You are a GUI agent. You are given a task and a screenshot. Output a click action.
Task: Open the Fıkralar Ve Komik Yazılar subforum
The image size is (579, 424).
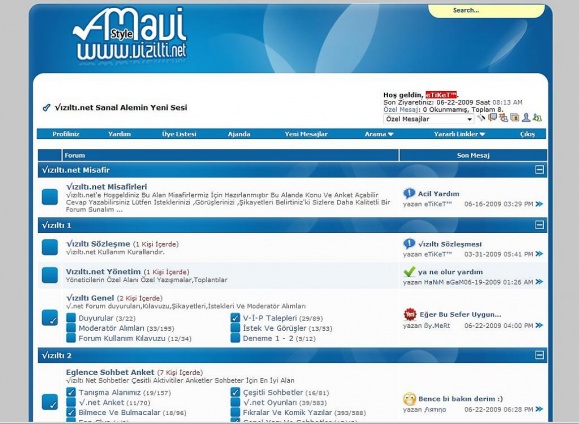tap(287, 412)
